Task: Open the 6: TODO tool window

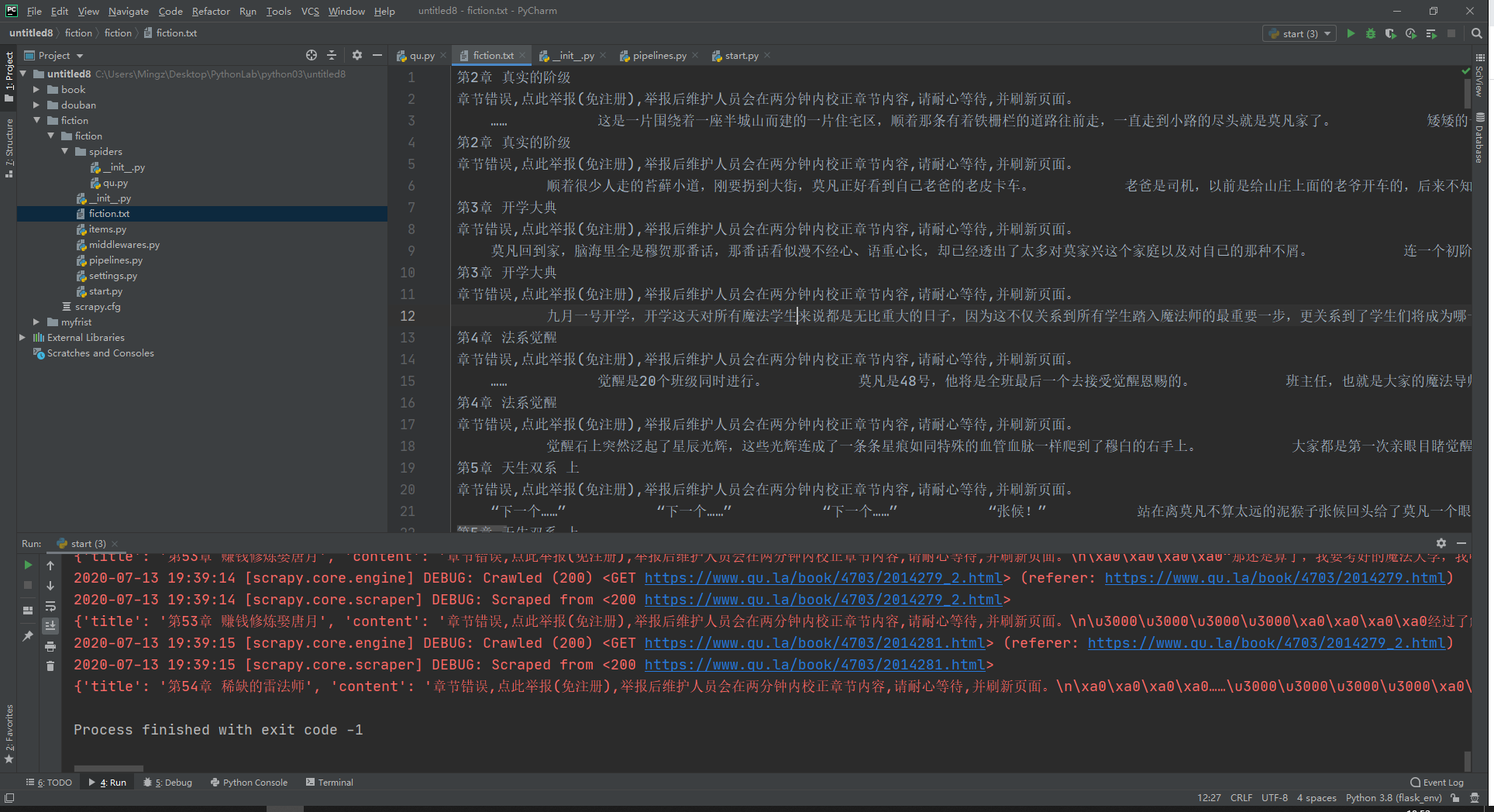Action: [x=49, y=783]
